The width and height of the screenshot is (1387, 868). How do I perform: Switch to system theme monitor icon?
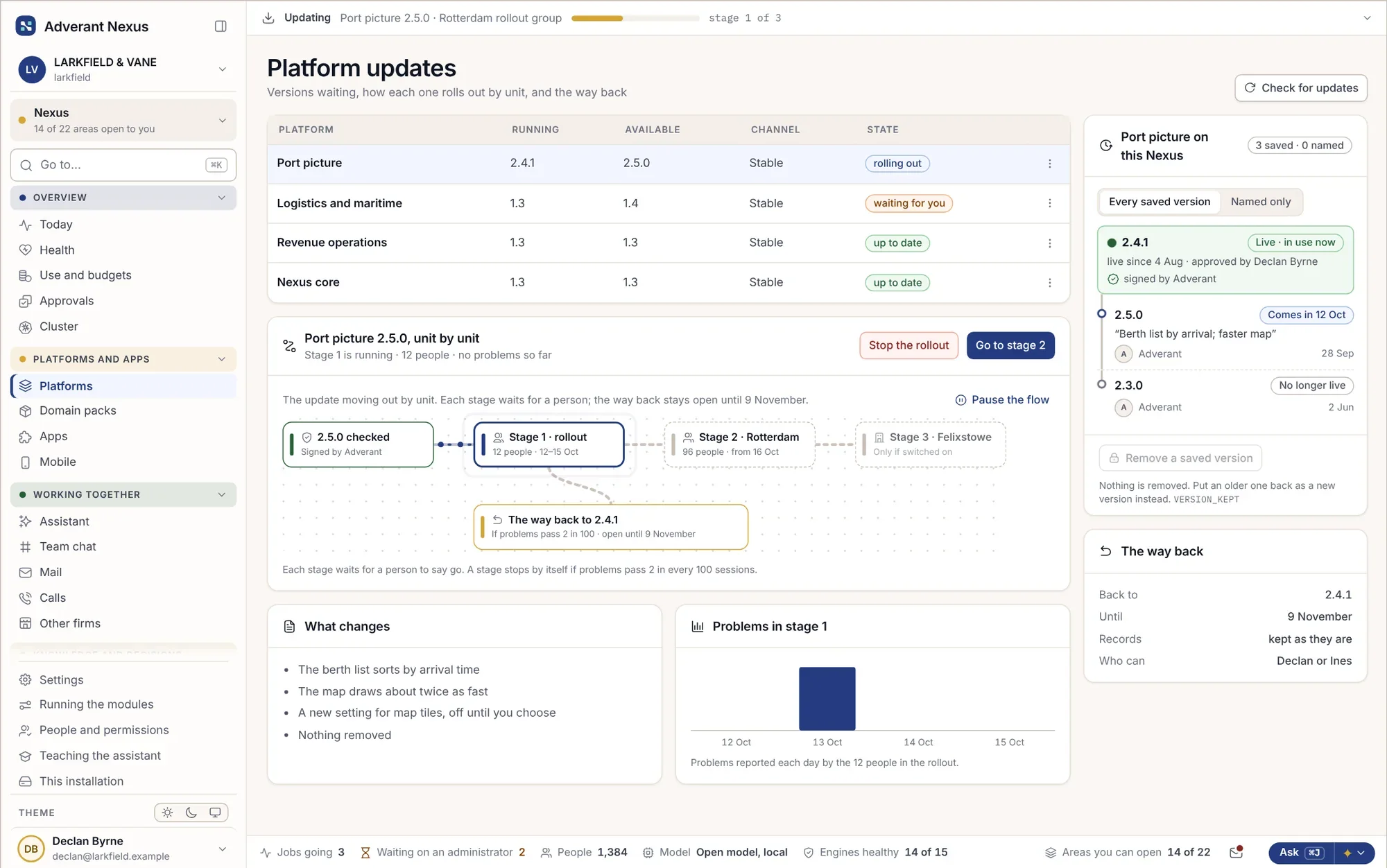click(x=215, y=813)
